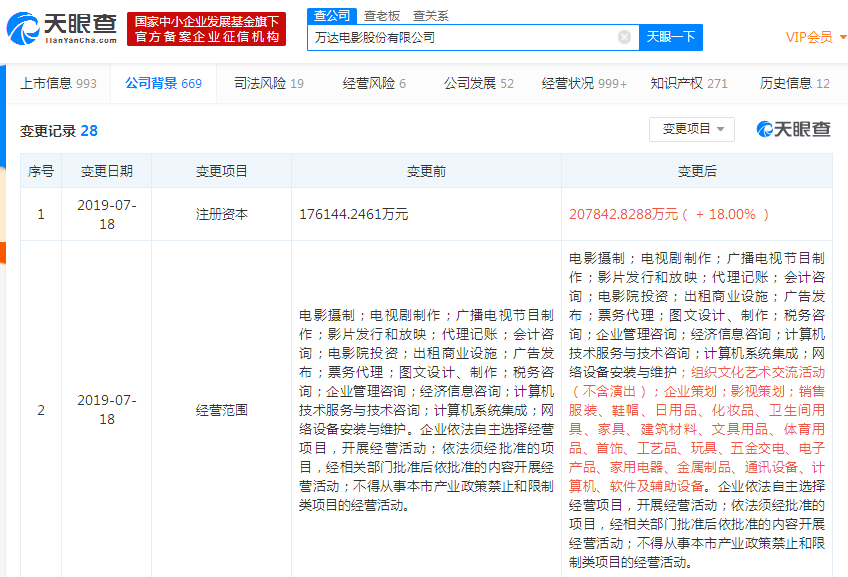
Task: Click the 天眼一下 search button
Action: (670, 36)
